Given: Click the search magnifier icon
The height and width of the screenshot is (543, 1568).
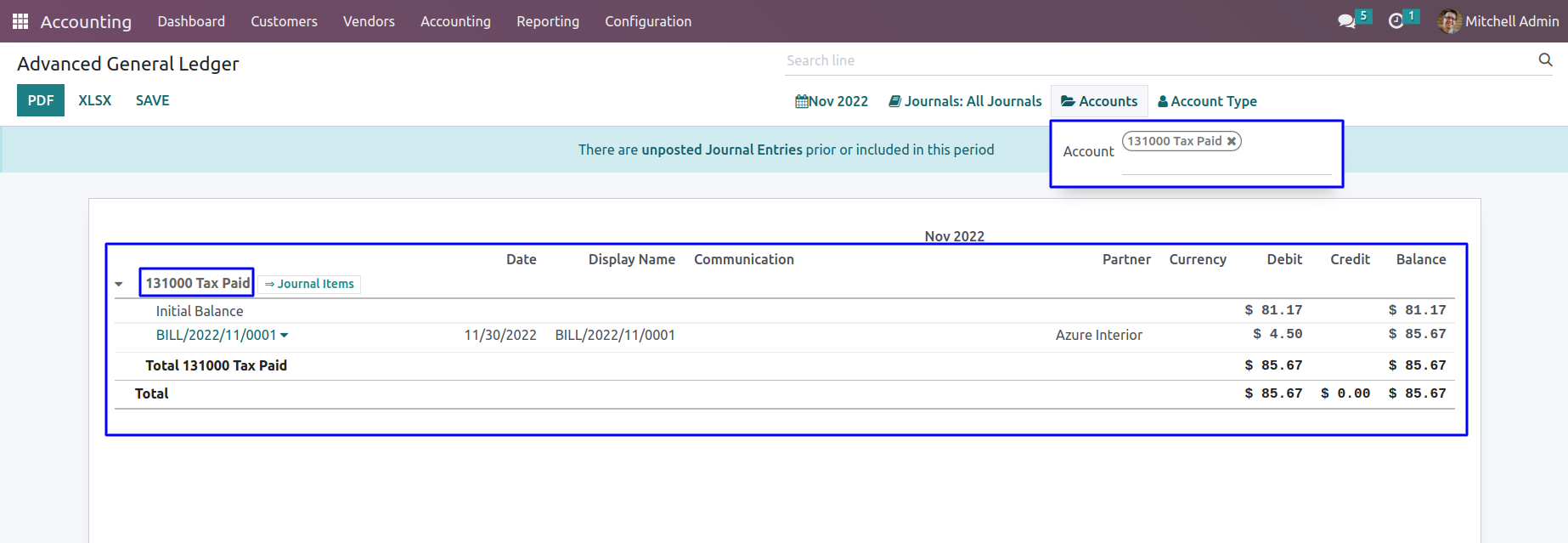Looking at the screenshot, I should 1545,59.
